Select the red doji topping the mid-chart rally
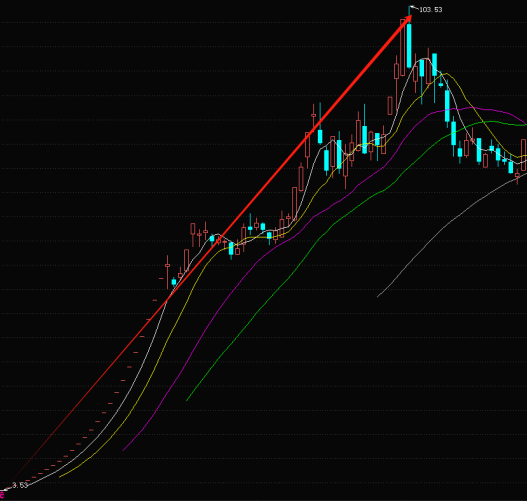Screen dimensions: 528x501 tap(314, 115)
